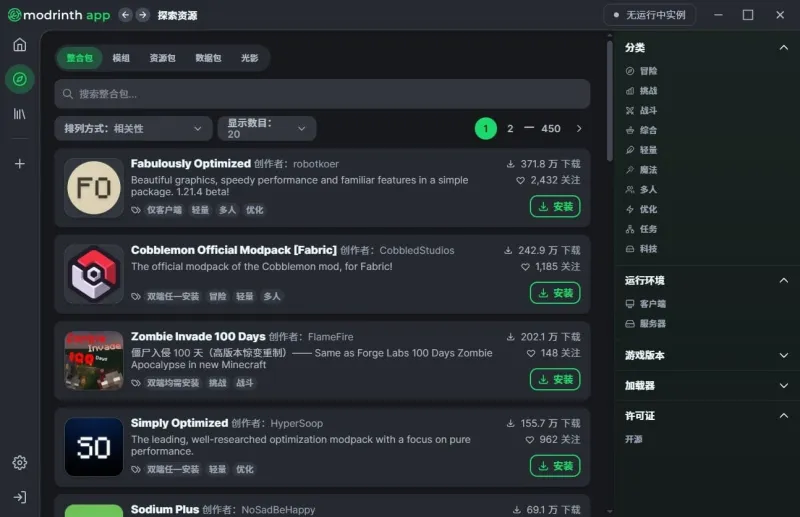Click the results list scrollbar

(609, 101)
